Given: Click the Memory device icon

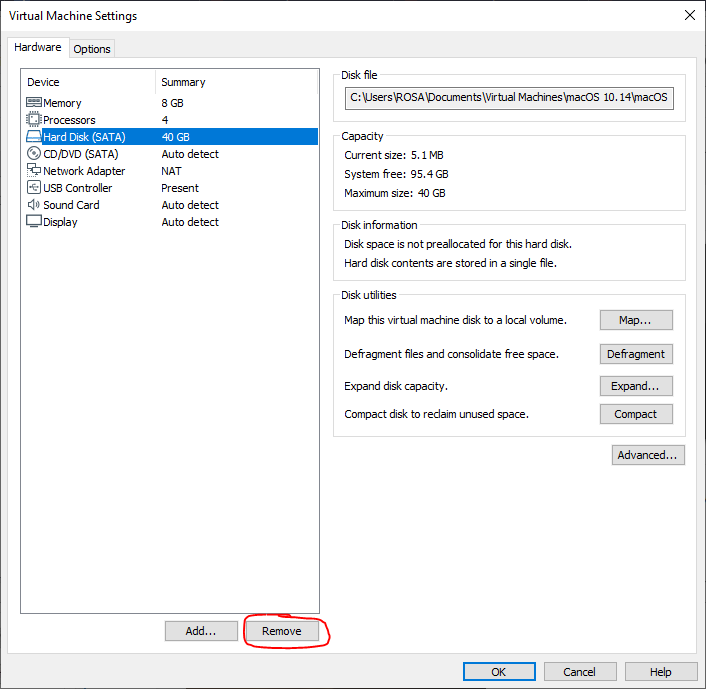Looking at the screenshot, I should click(x=34, y=103).
